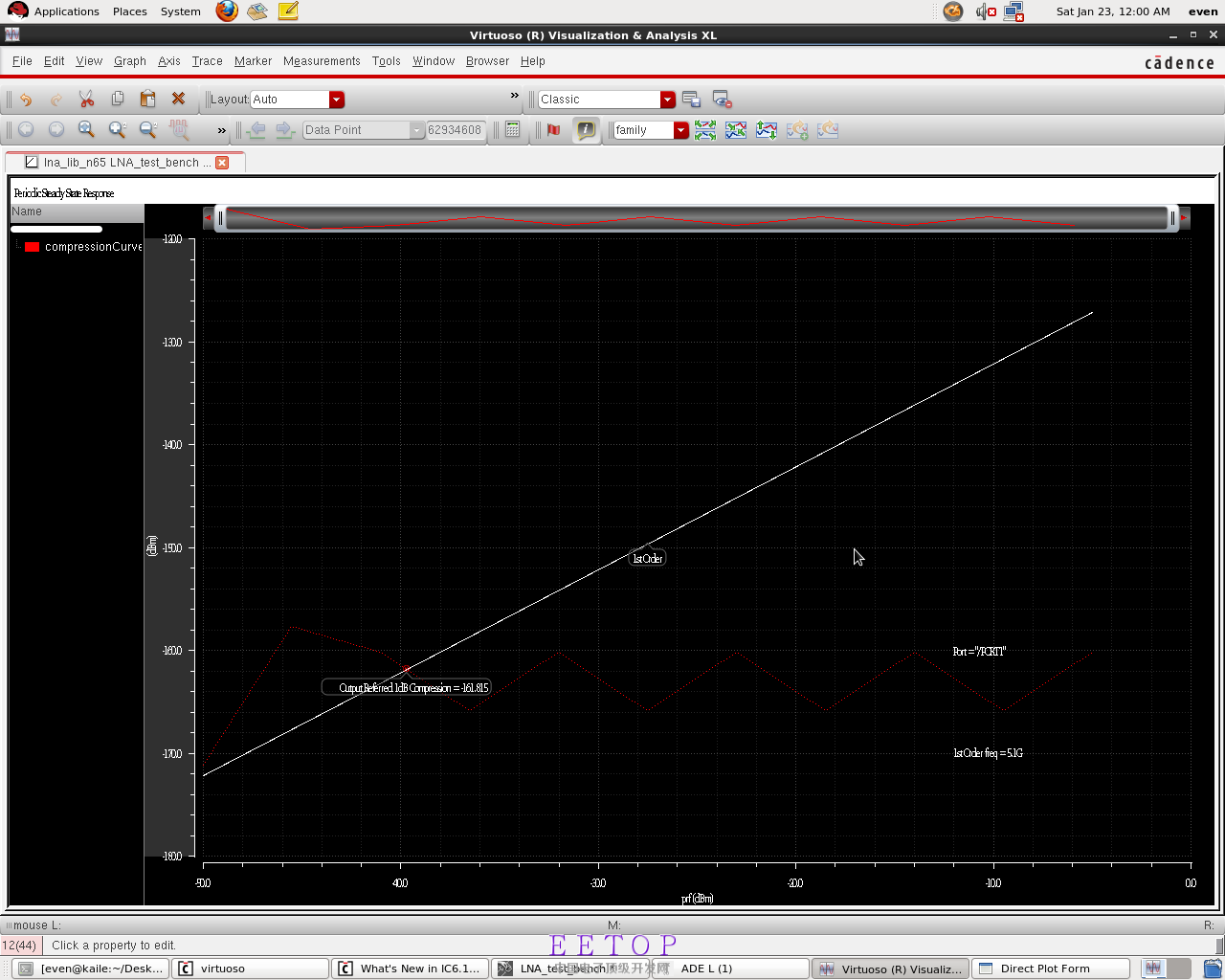Close the LNA_test_bench graph tab
The width and height of the screenshot is (1225, 980).
[222, 163]
